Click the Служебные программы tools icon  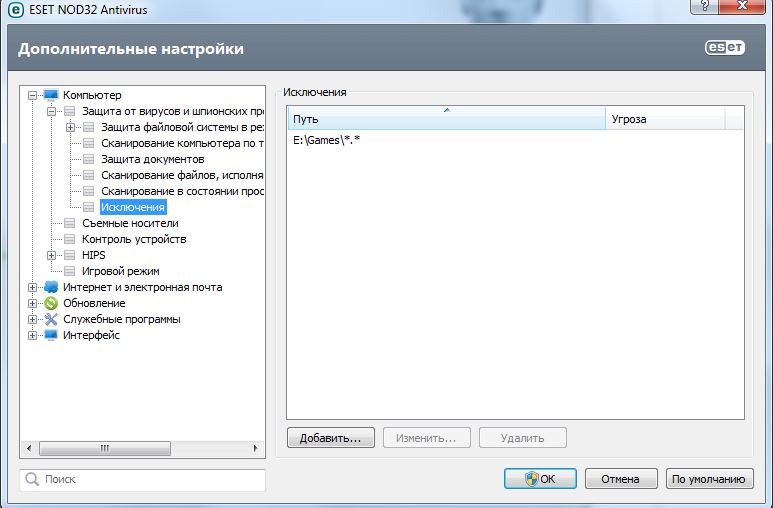(x=51, y=319)
